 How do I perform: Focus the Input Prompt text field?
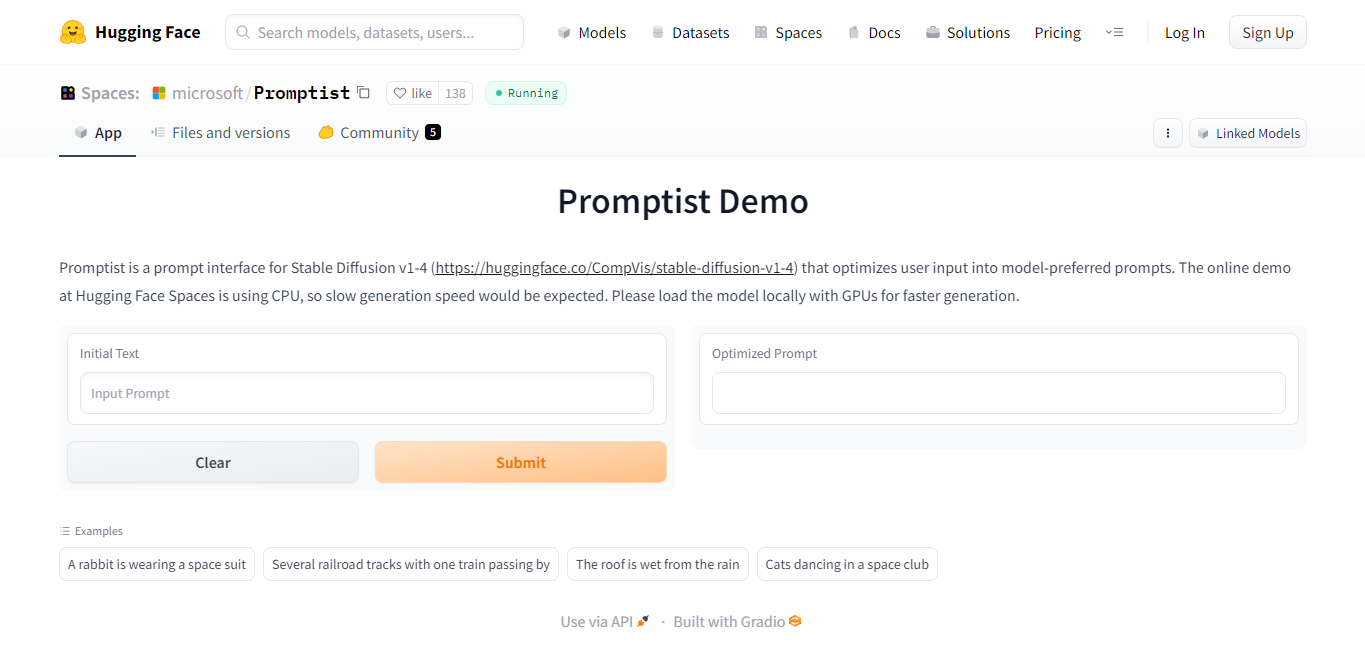click(367, 393)
